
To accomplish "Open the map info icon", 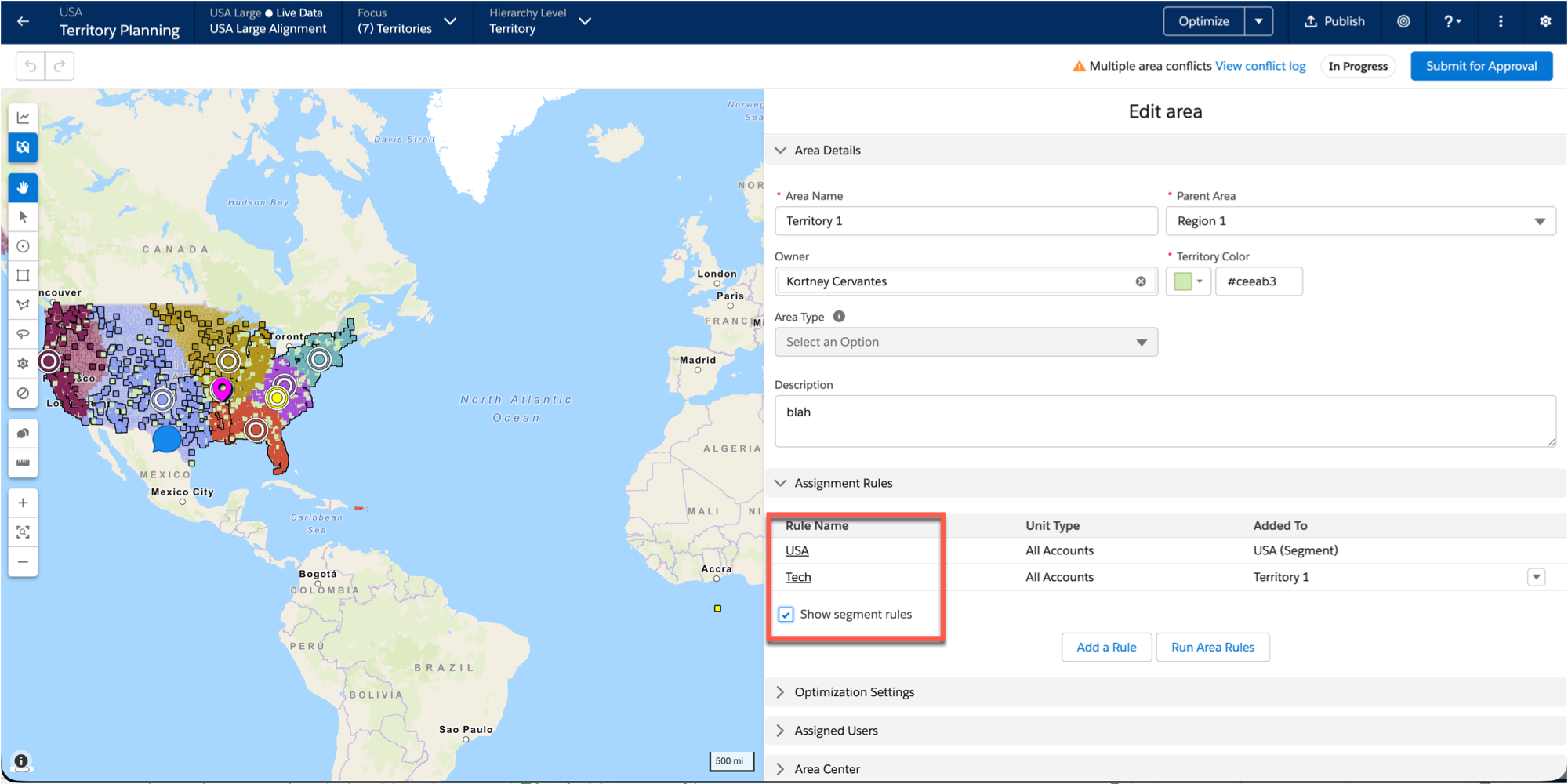I will 21,760.
